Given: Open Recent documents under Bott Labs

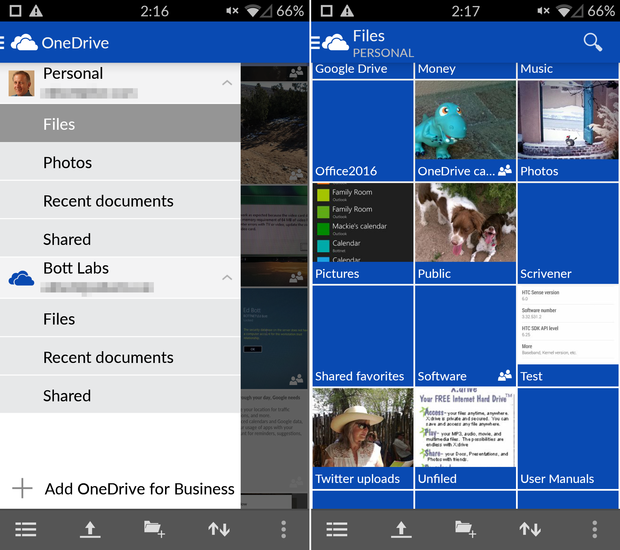Looking at the screenshot, I should pos(120,357).
